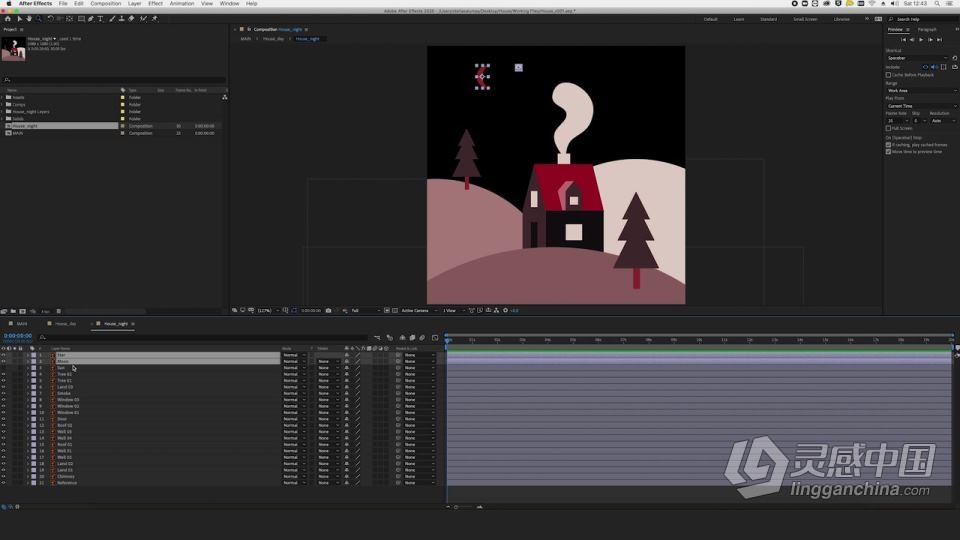This screenshot has height=540, width=960.
Task: Select the Hand tool in the toolbar
Action: click(29, 19)
